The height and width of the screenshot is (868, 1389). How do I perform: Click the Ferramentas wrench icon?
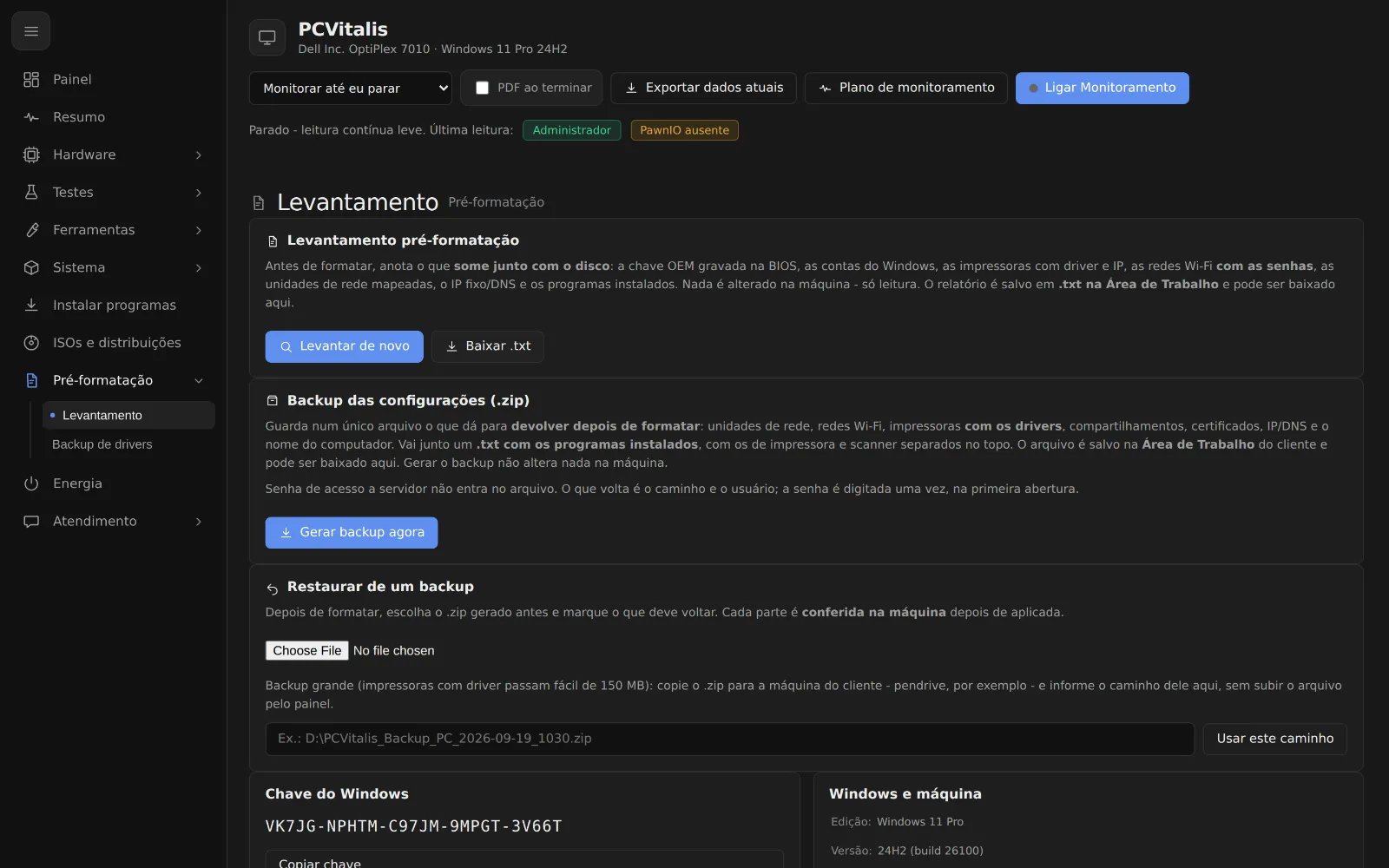coord(31,230)
